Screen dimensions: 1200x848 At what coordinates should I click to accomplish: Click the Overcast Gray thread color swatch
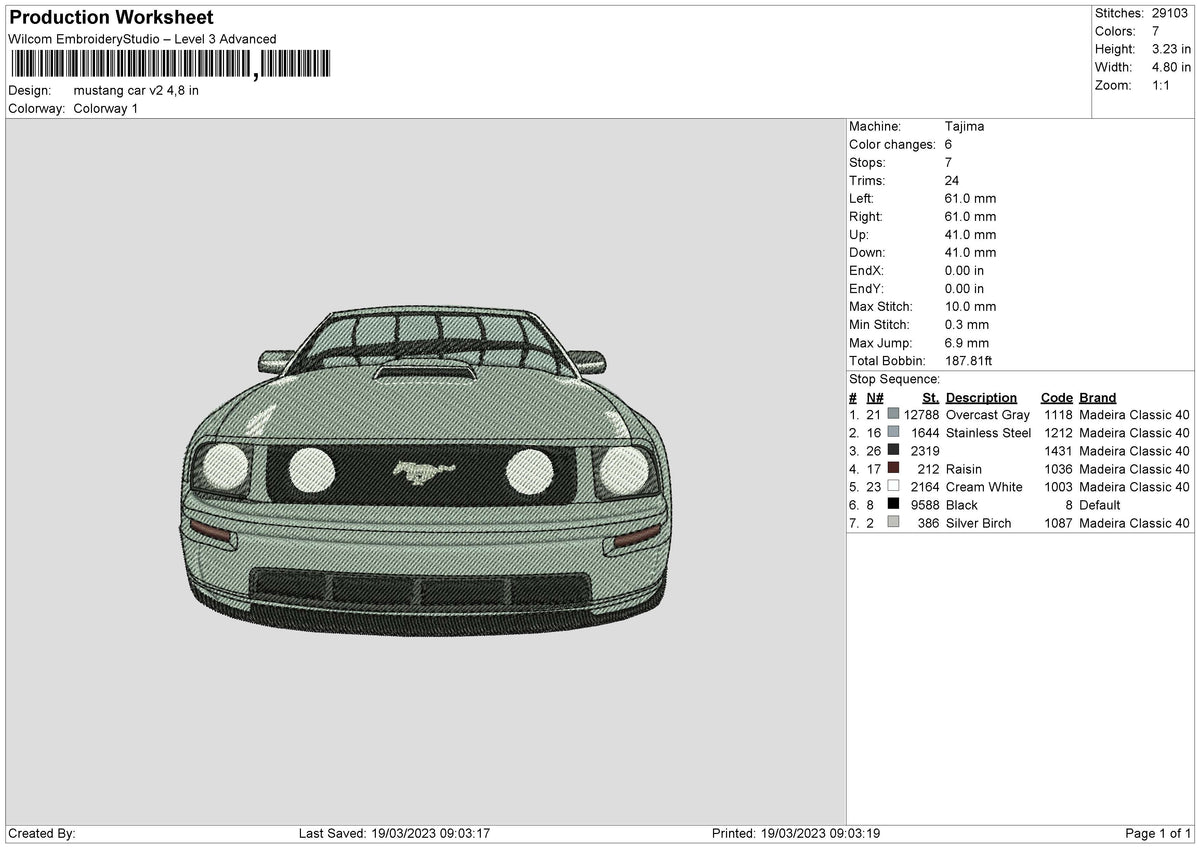[x=895, y=414]
